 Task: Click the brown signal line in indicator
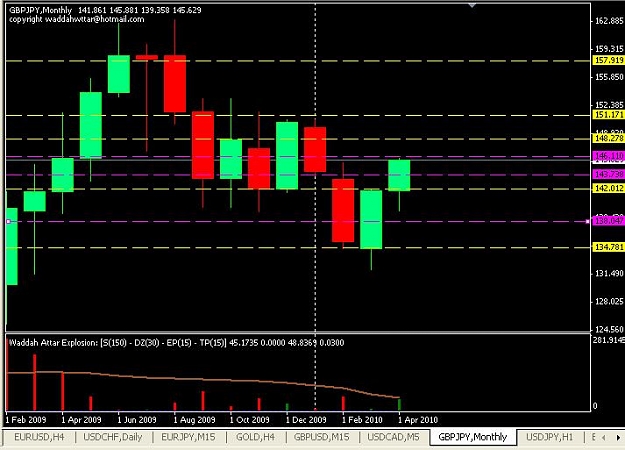[x=203, y=379]
